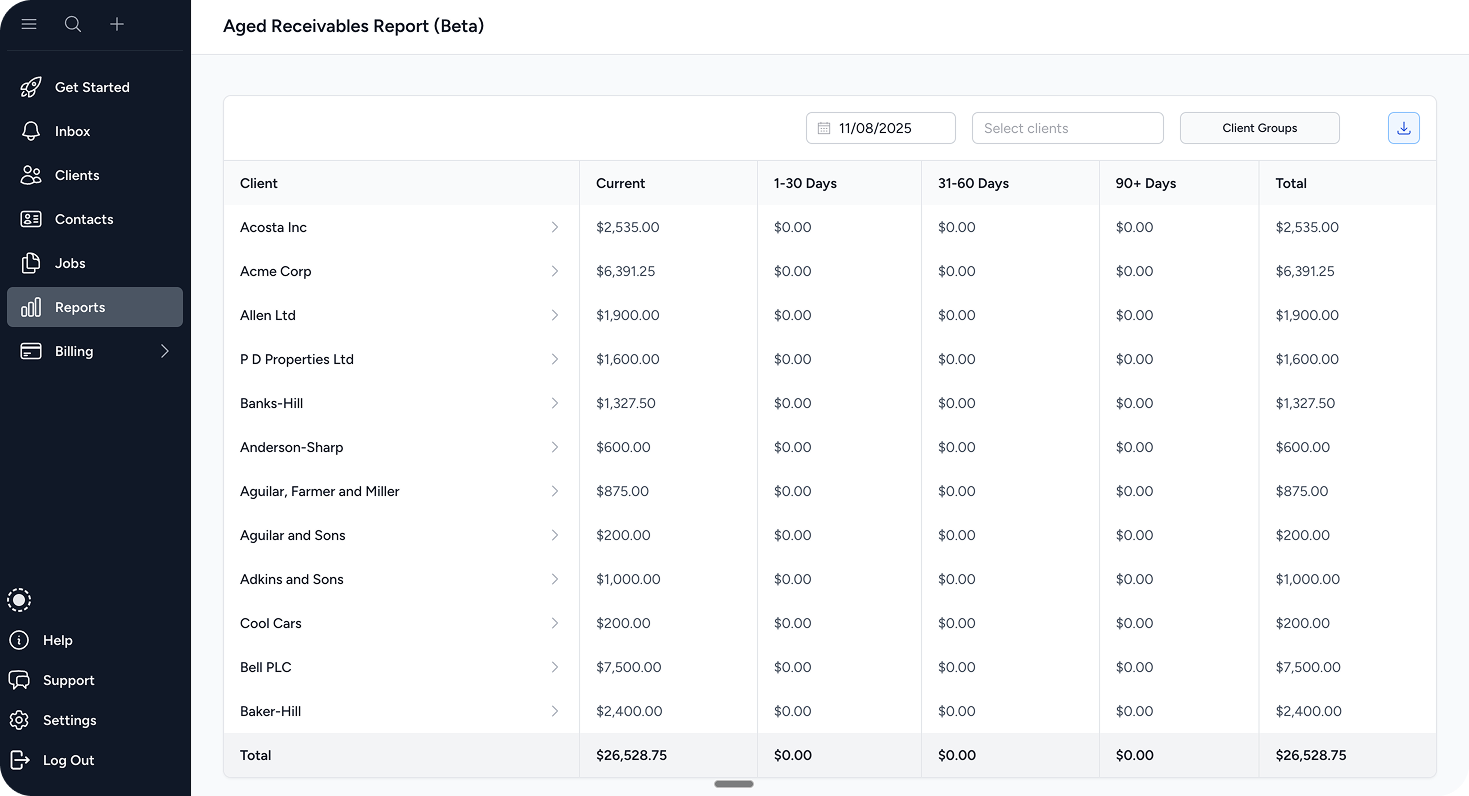Image resolution: width=1469 pixels, height=796 pixels.
Task: Download the report with download icon
Action: coord(1404,128)
